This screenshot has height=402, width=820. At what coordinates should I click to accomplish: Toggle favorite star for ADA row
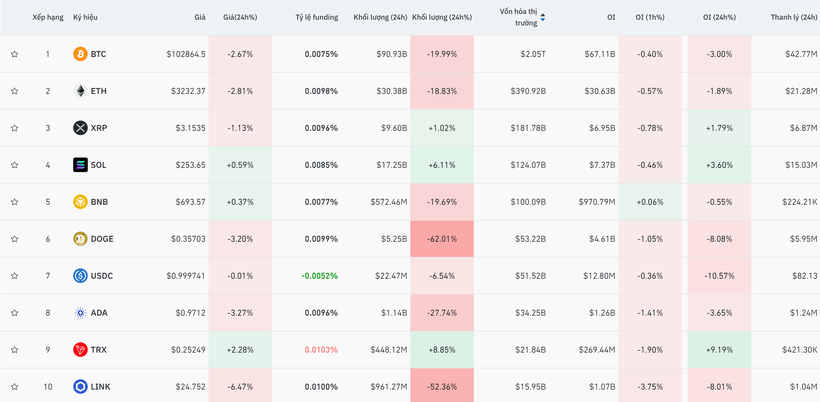tap(15, 313)
